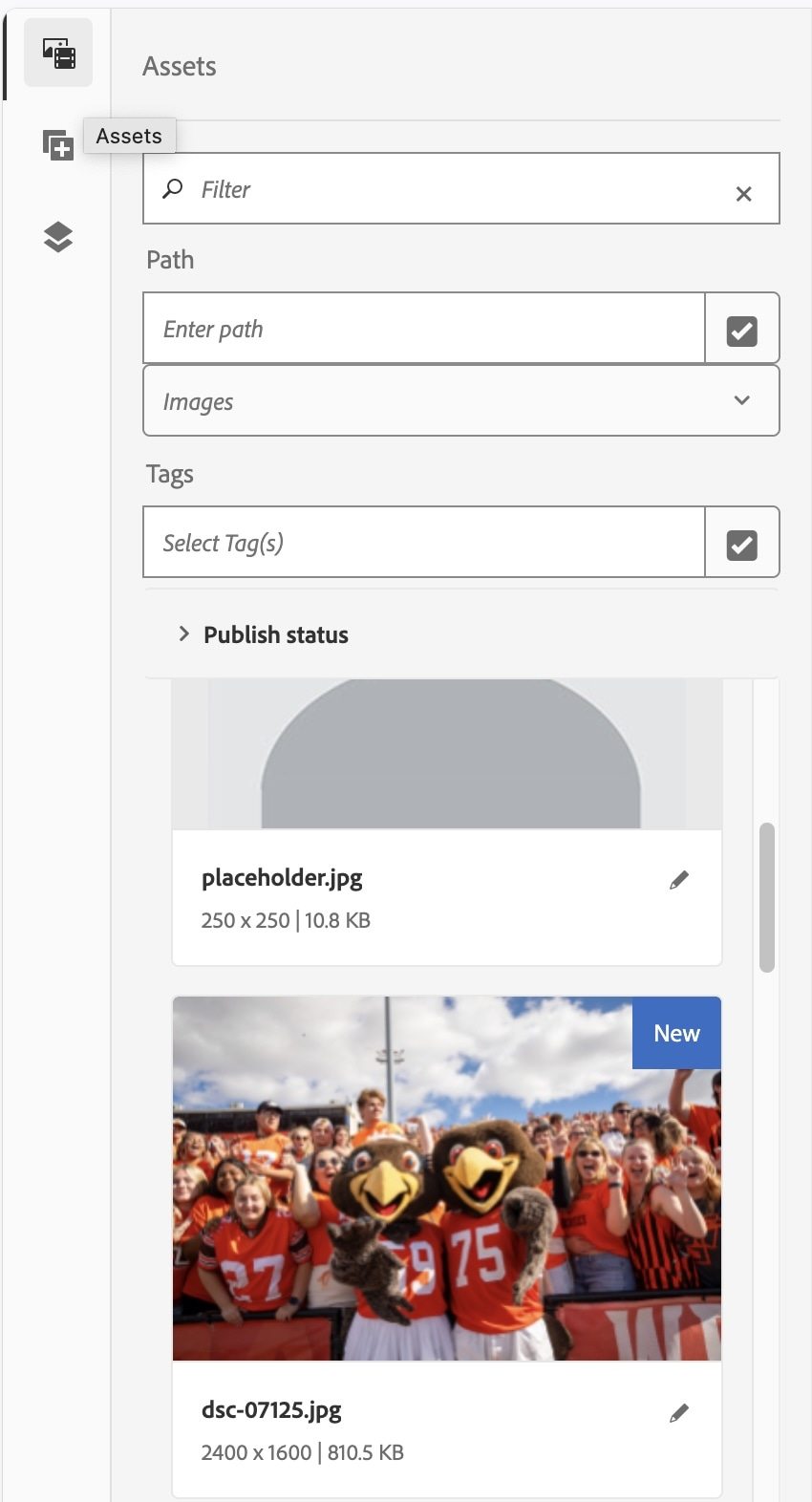Screen dimensions: 812x1502
Task: Click the Enter path input field
Action: pos(424,329)
